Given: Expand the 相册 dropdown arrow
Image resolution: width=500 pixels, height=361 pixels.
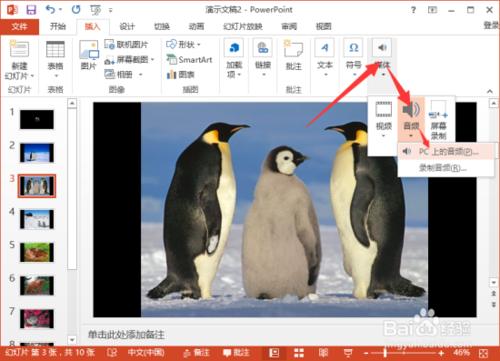Looking at the screenshot, I should click(141, 74).
